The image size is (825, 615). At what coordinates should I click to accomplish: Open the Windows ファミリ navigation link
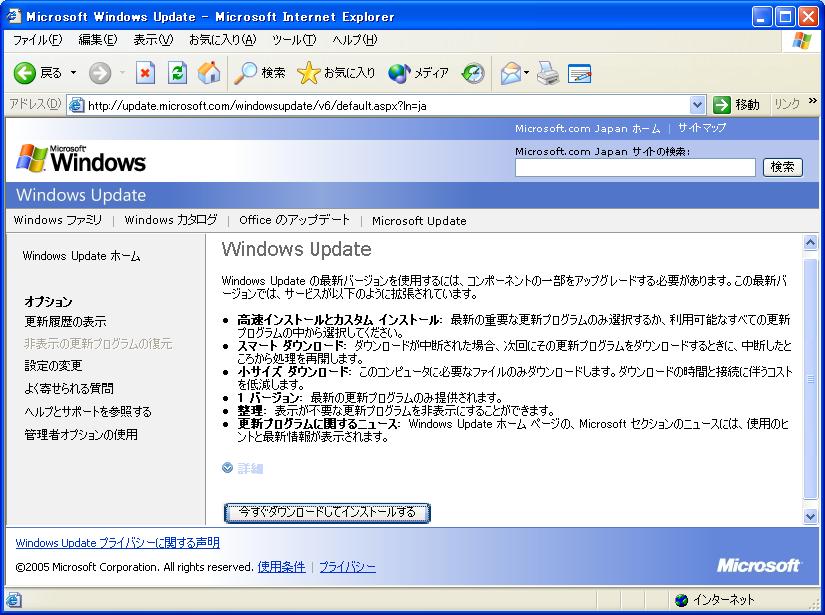58,220
